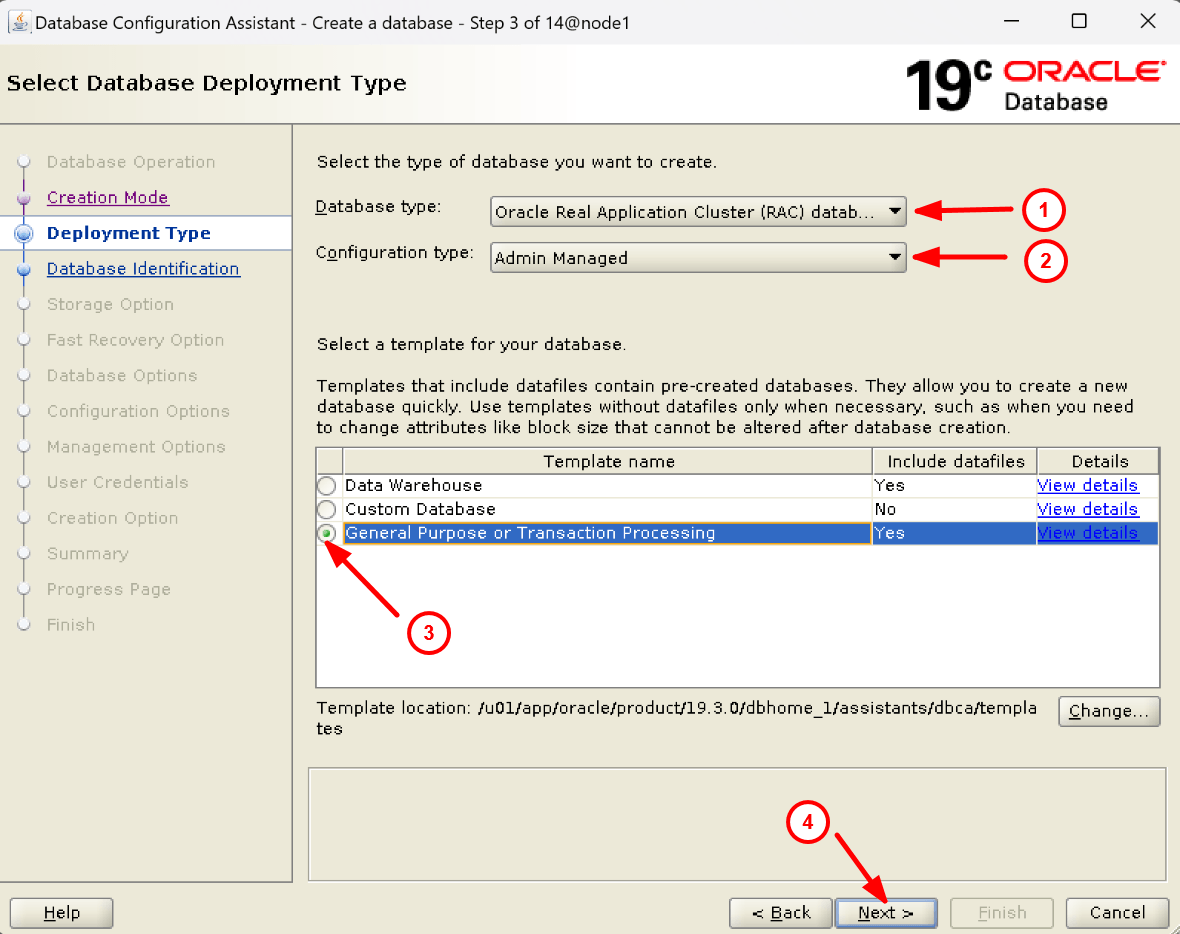Jump to Database Identification step
The image size is (1180, 934).
click(143, 269)
